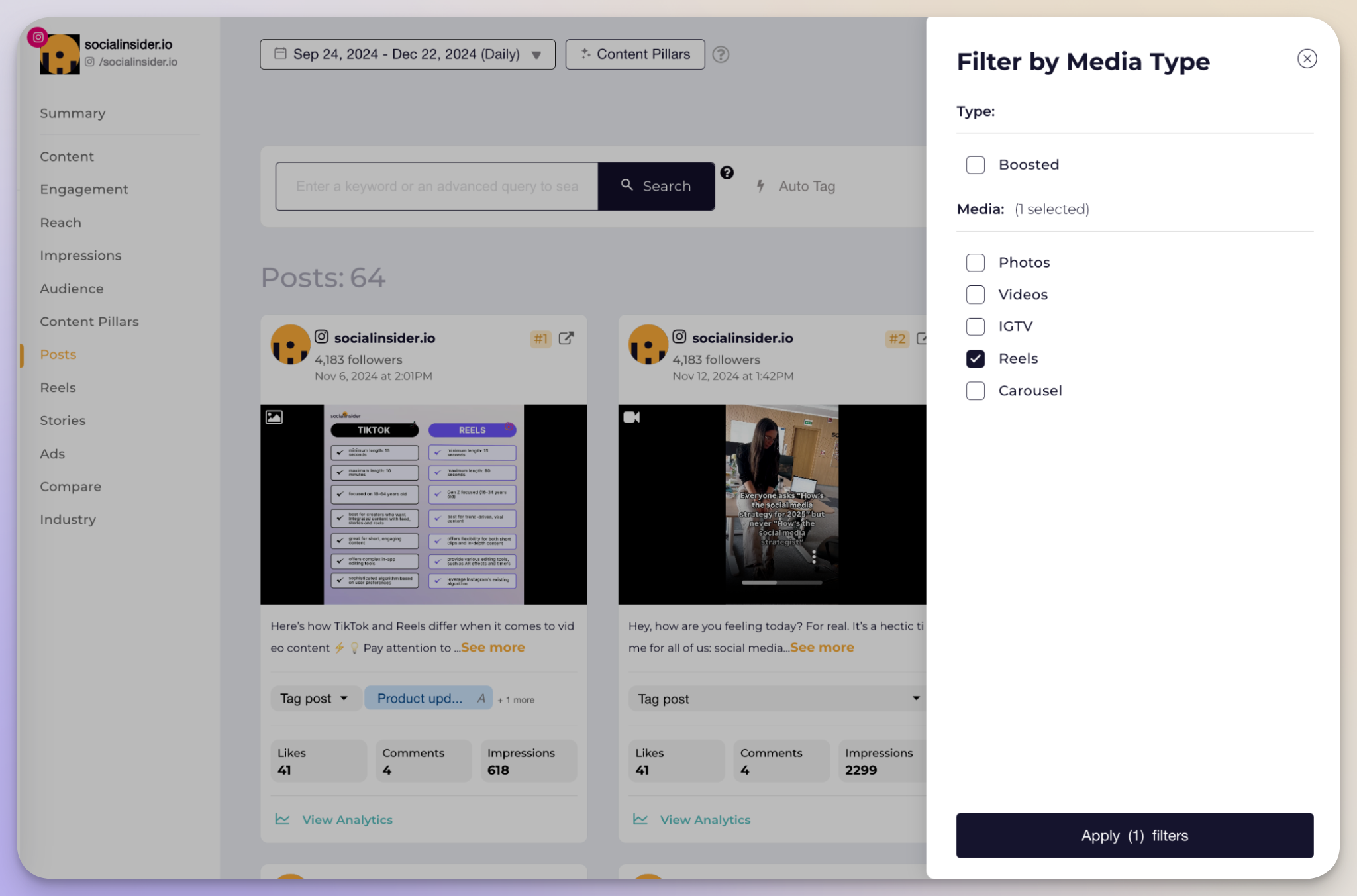Click the Auto Tag button

(795, 187)
